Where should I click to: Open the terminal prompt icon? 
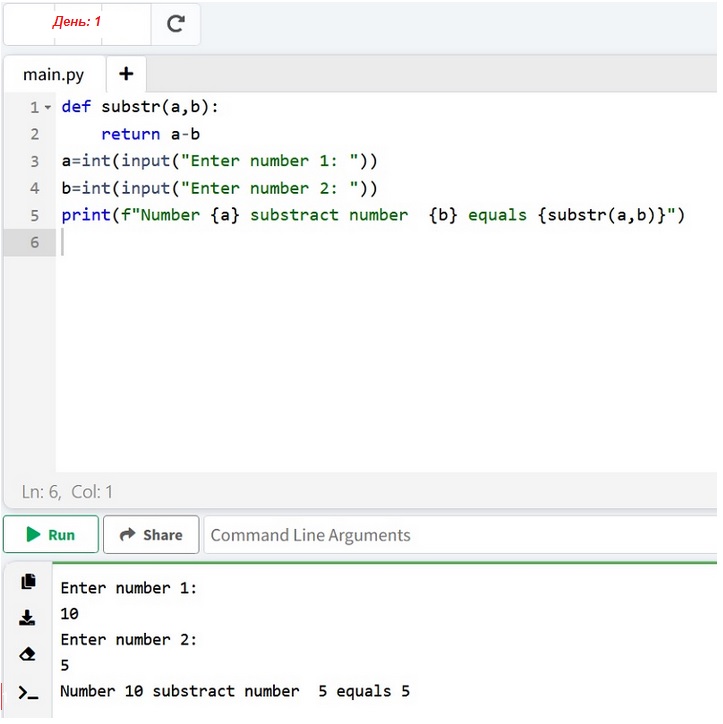click(x=28, y=692)
